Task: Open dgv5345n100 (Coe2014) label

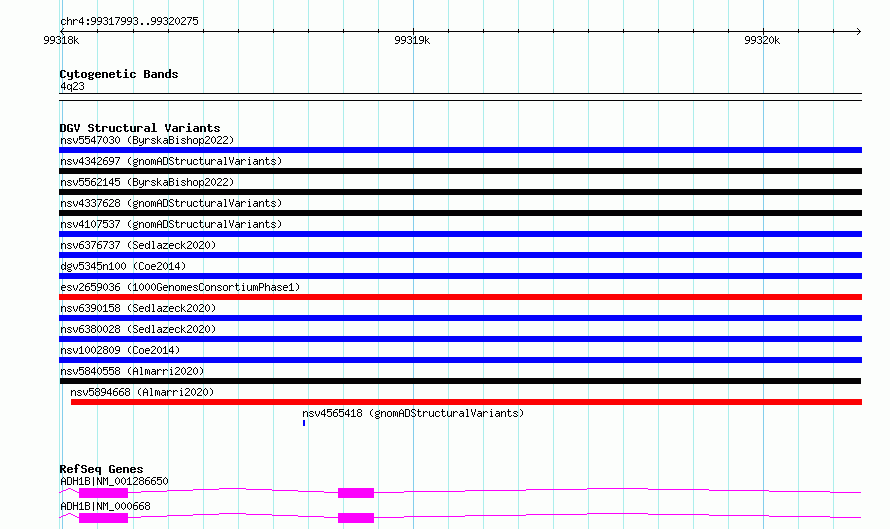Action: click(x=123, y=266)
